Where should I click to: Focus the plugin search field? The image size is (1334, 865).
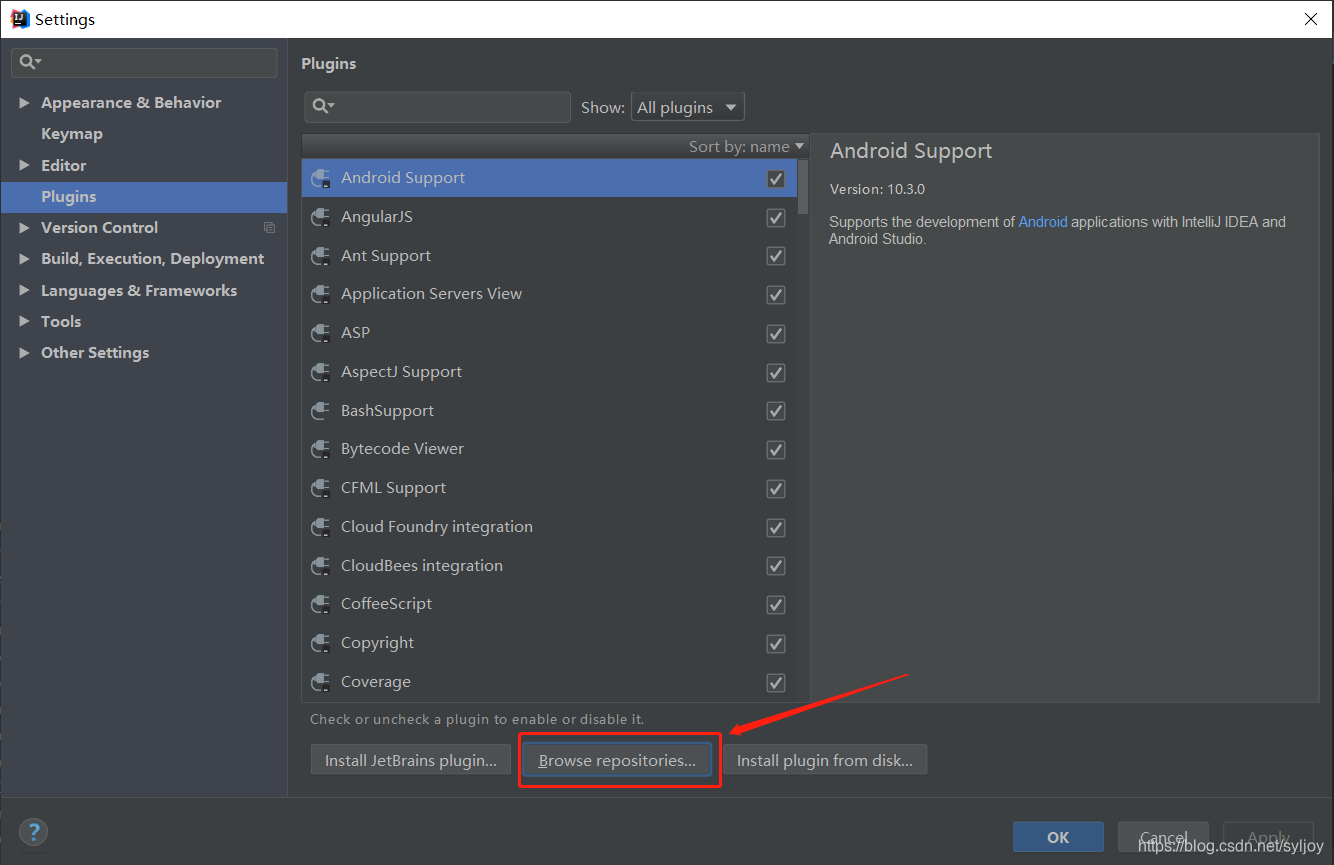click(437, 107)
